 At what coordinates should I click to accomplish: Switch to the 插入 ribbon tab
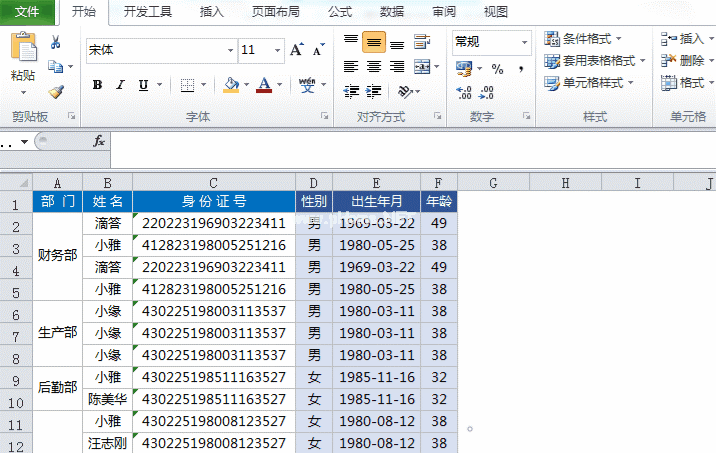click(x=211, y=12)
